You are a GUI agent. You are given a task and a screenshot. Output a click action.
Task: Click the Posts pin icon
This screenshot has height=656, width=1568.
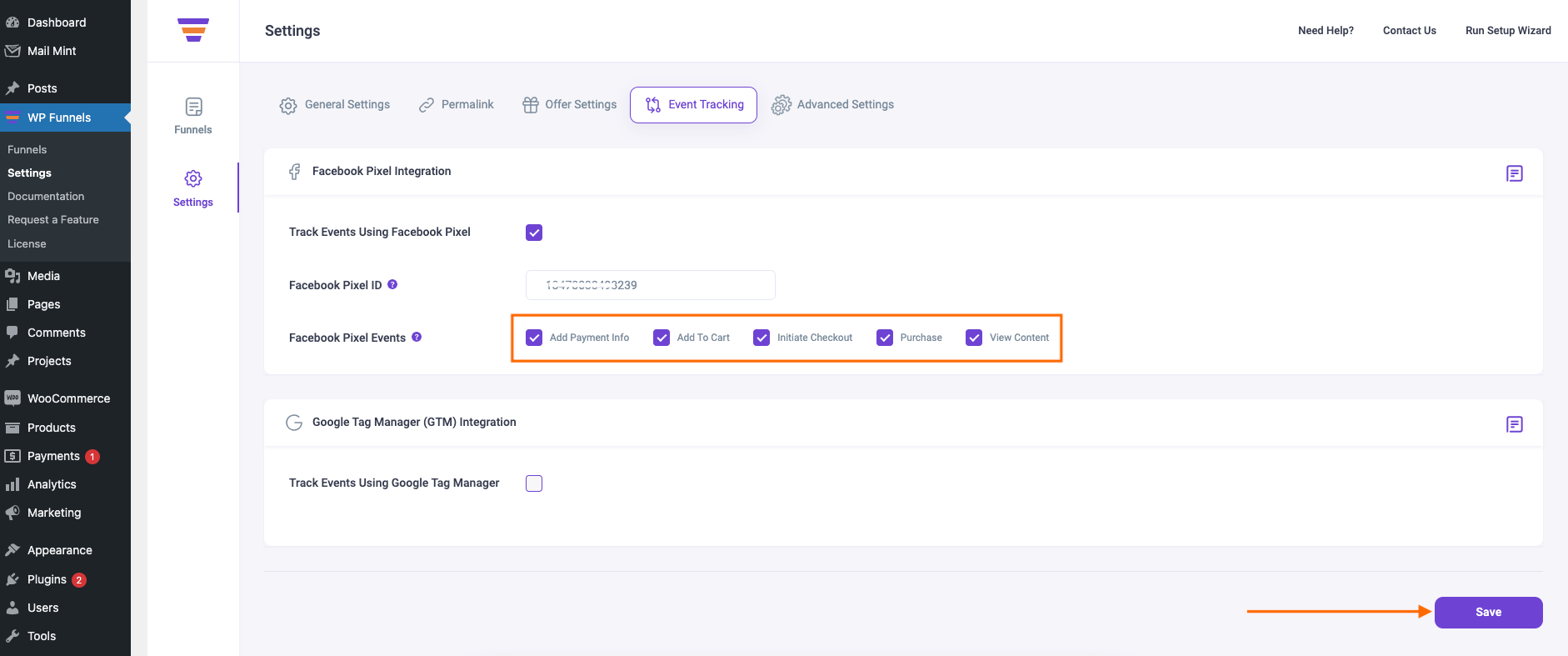[12, 88]
